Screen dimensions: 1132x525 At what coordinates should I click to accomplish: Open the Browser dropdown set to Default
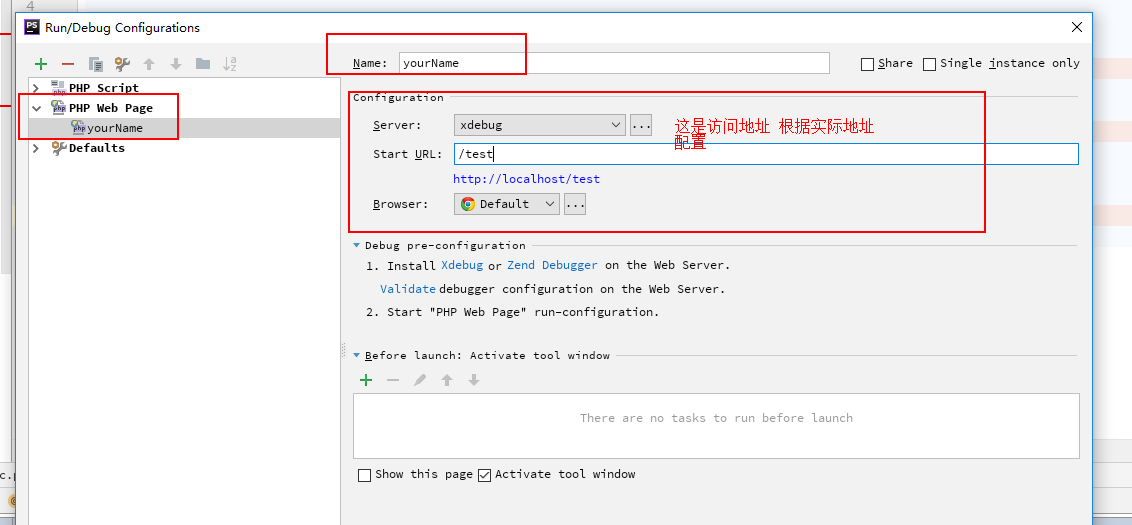[x=507, y=204]
